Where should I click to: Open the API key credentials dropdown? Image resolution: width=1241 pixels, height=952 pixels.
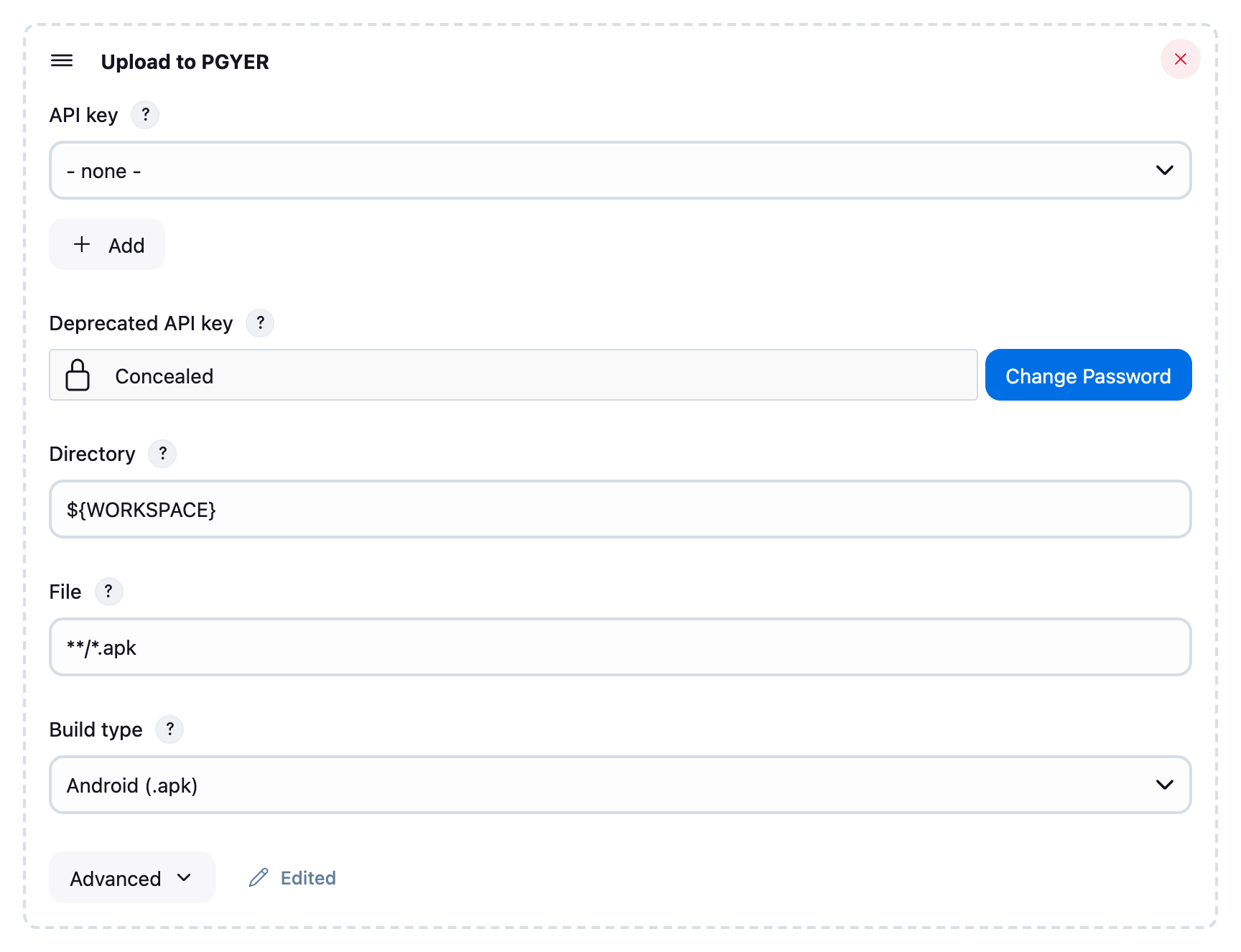(620, 171)
